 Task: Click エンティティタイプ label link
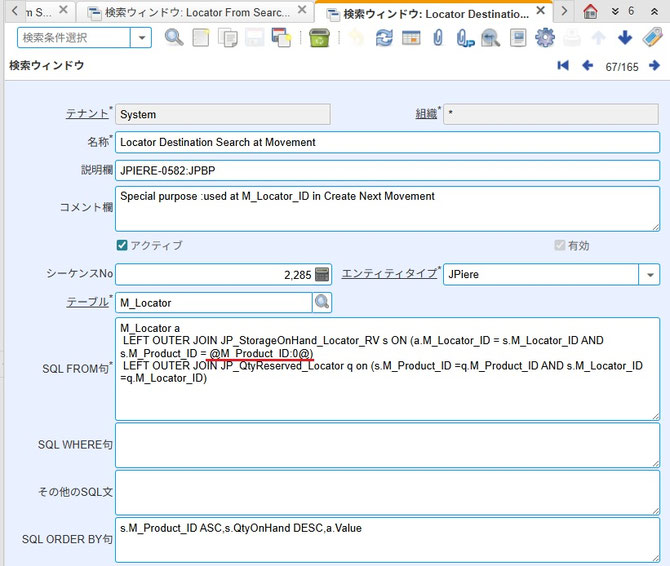389,273
